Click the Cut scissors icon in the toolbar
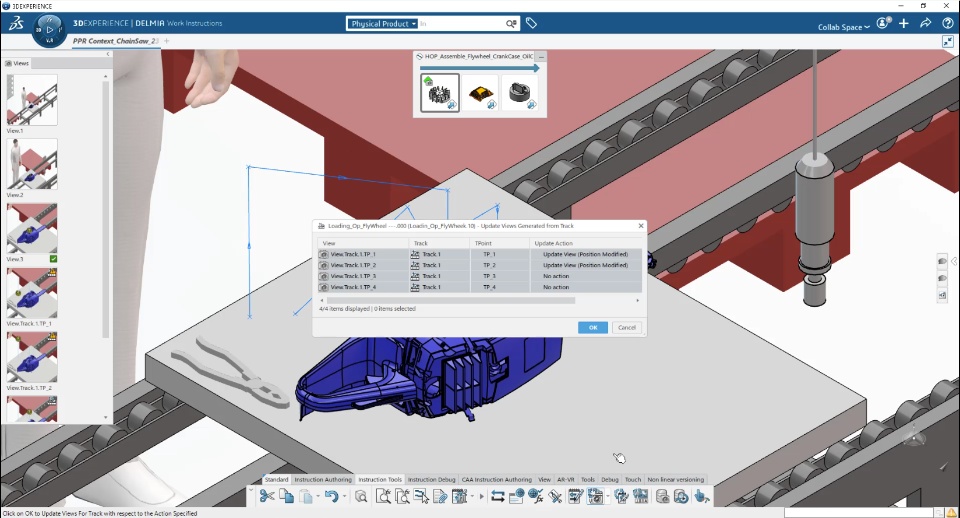960x518 pixels. tap(267, 496)
